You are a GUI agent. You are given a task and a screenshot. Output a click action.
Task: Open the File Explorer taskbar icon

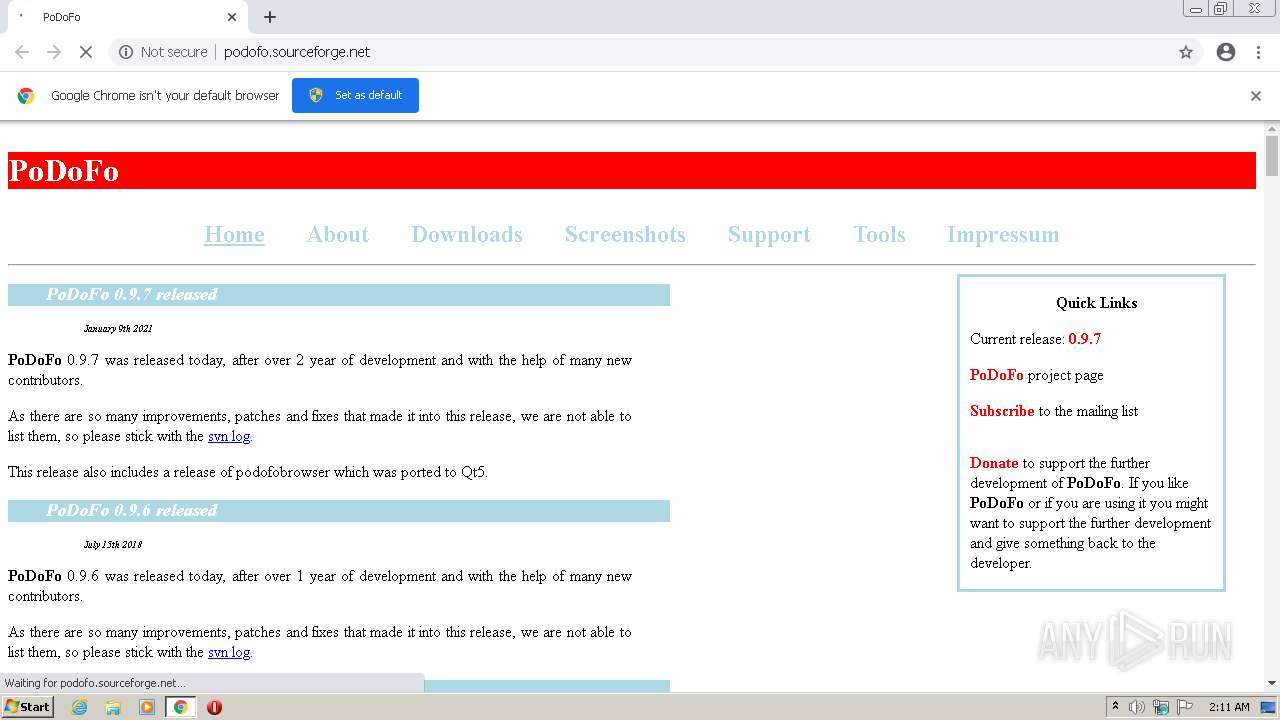113,707
